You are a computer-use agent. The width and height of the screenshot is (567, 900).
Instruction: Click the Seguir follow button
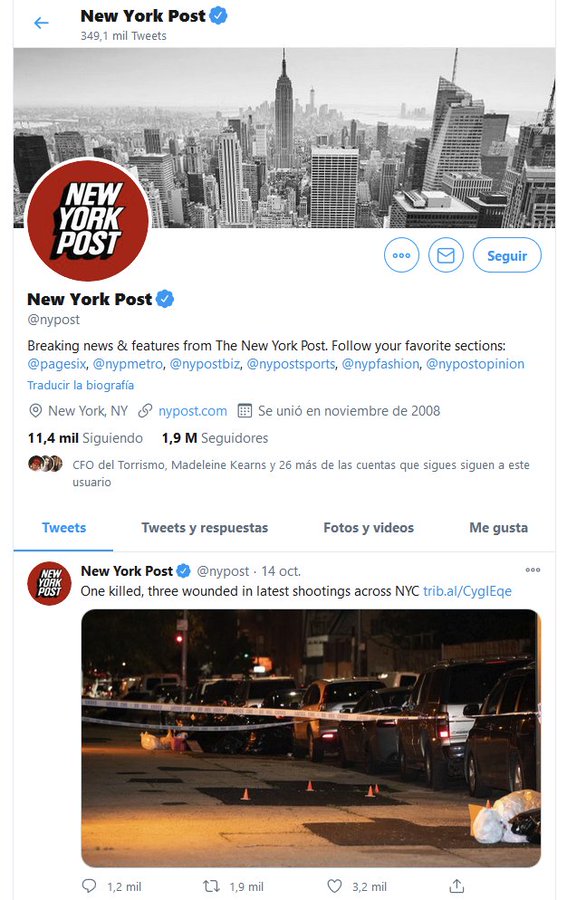point(507,255)
